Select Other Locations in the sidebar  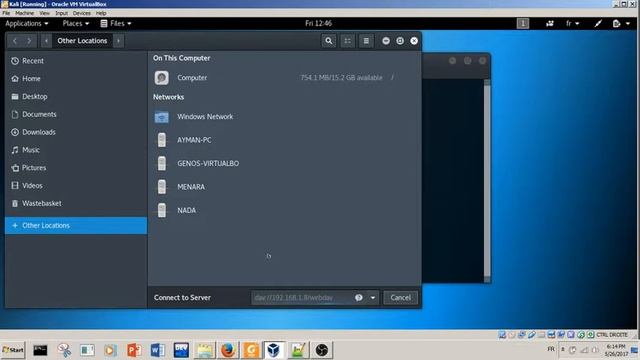[76, 225]
